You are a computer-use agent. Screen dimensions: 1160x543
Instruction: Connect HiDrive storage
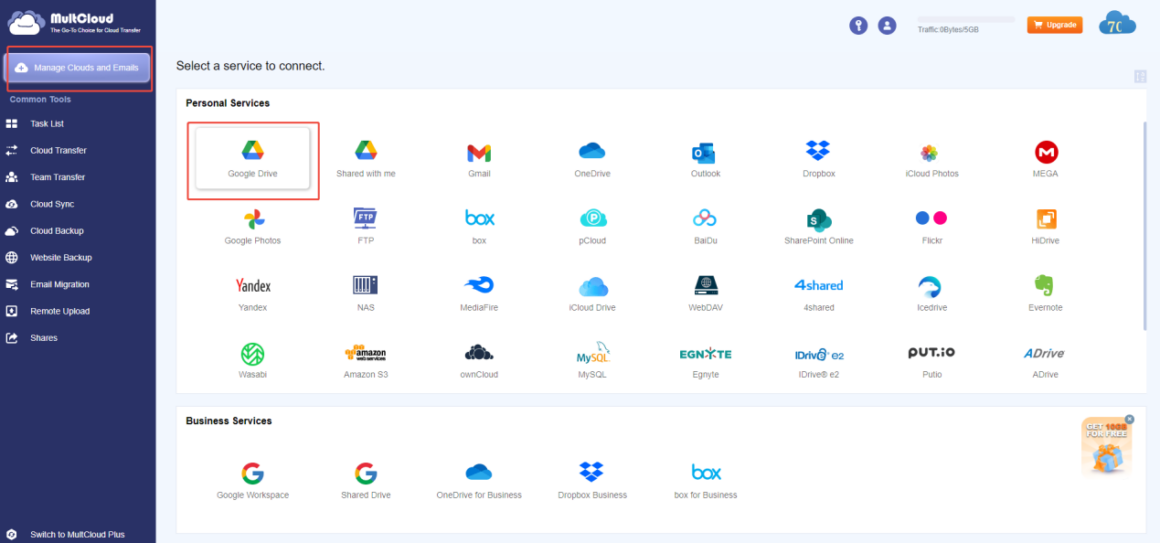[1045, 226]
